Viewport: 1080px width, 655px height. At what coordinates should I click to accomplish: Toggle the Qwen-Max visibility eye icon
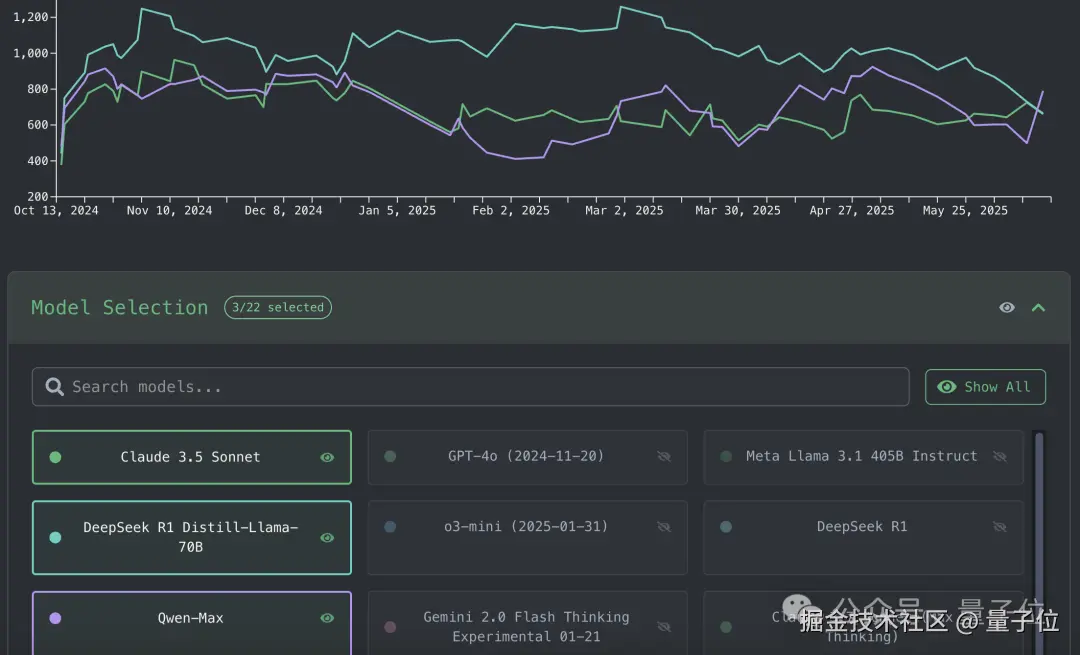[x=327, y=618]
